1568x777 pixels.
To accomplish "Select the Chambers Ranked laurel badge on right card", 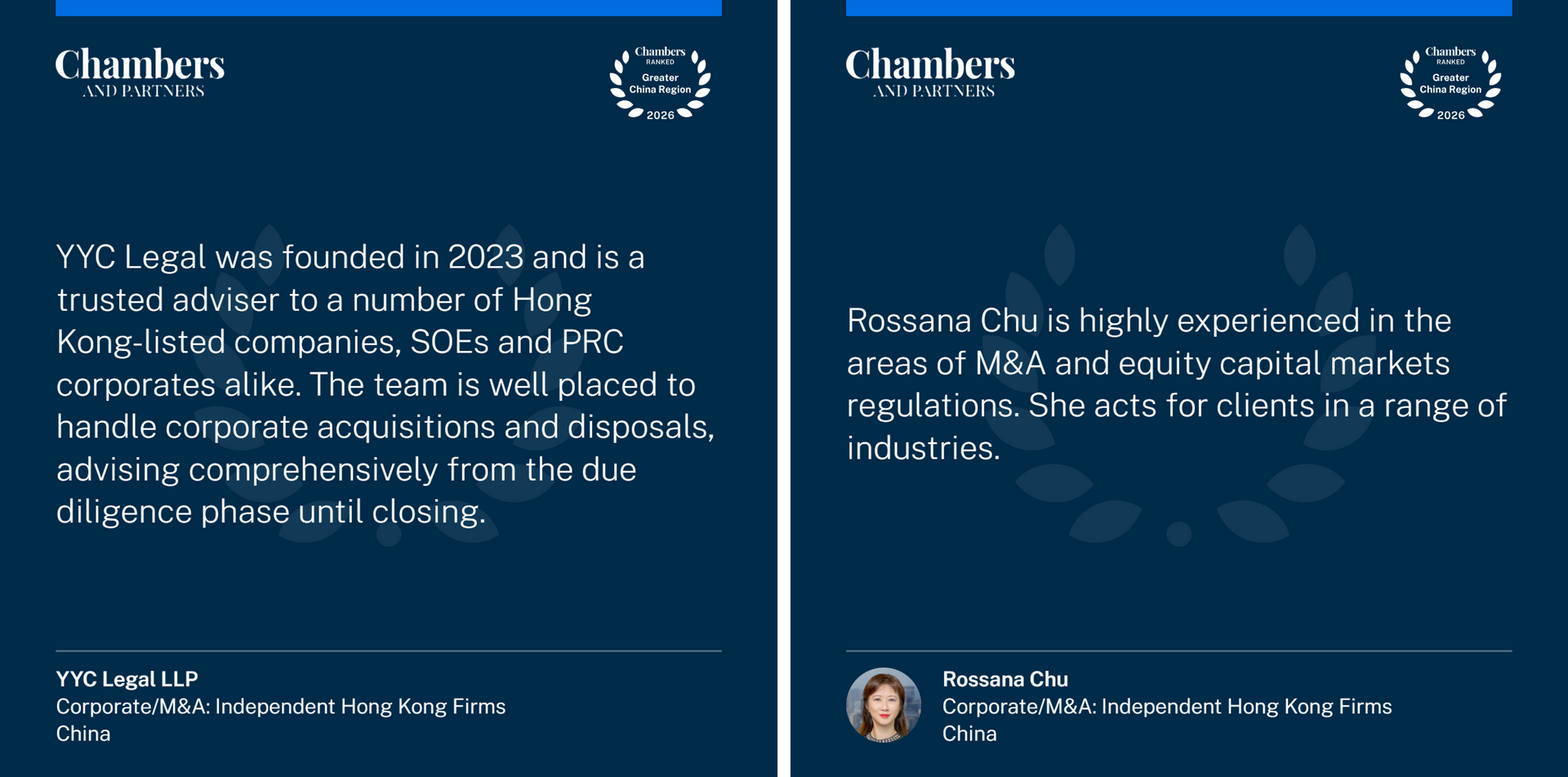I will [x=1450, y=83].
